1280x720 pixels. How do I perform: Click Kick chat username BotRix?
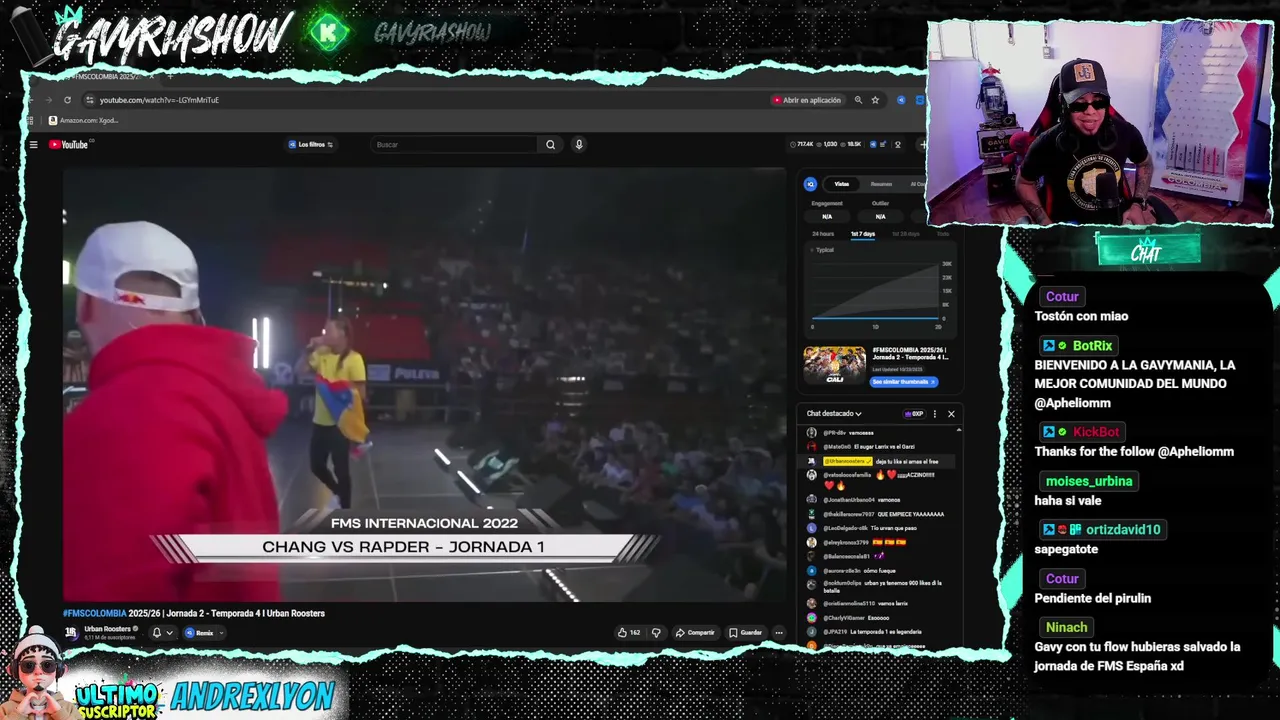[1093, 345]
